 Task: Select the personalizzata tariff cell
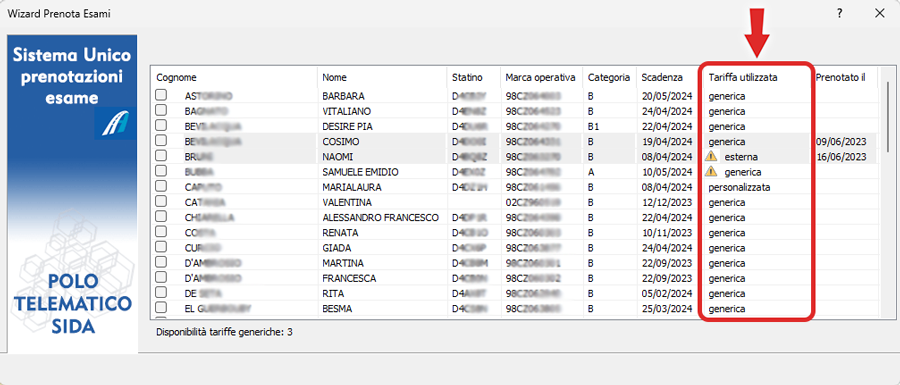point(739,187)
